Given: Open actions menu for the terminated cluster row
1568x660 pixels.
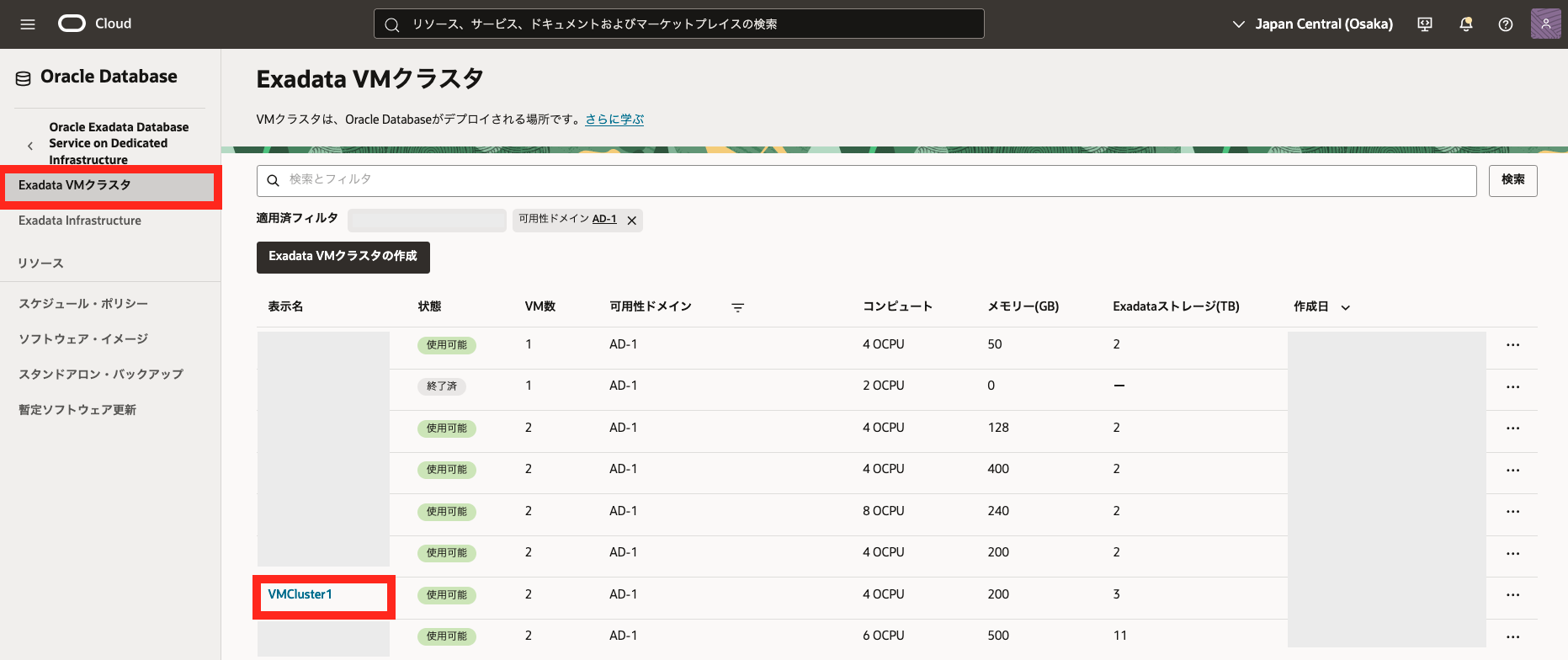Looking at the screenshot, I should tap(1512, 386).
